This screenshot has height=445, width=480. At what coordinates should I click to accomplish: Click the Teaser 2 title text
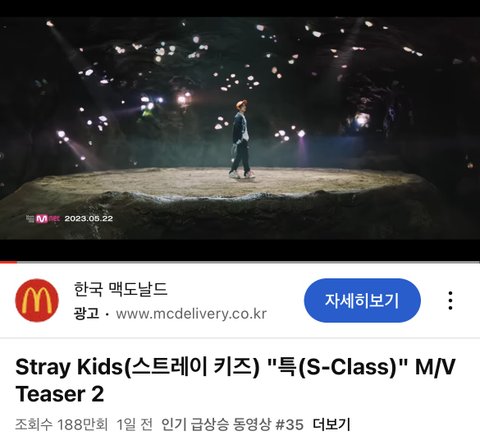click(60, 394)
